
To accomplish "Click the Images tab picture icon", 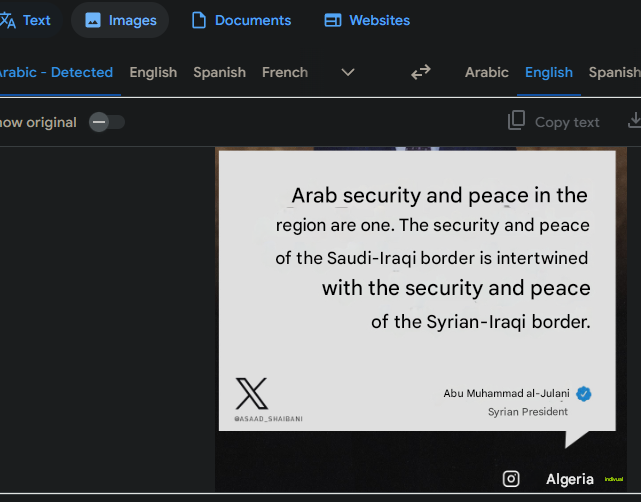I will [x=93, y=20].
